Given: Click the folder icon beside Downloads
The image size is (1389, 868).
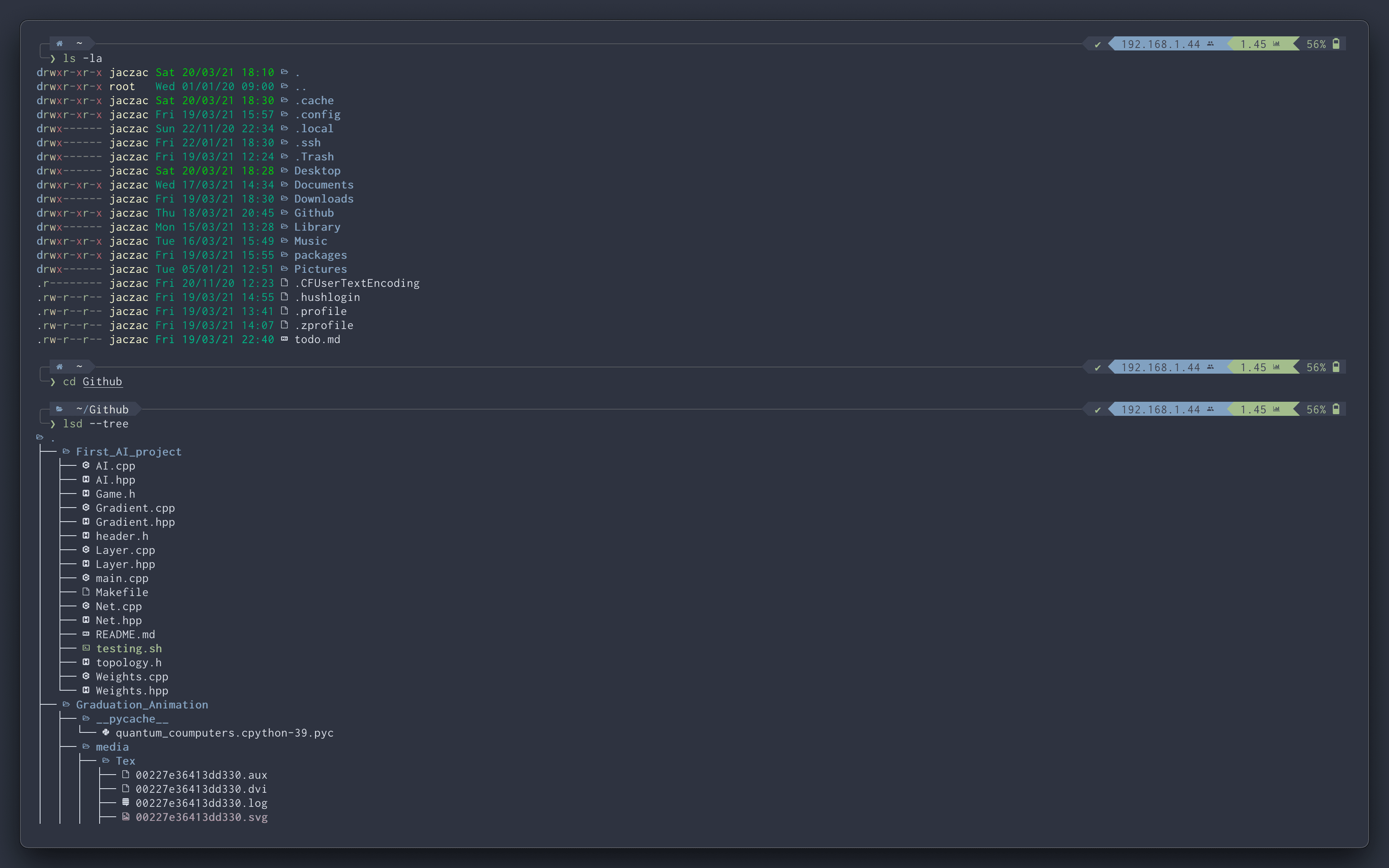Looking at the screenshot, I should click(284, 198).
